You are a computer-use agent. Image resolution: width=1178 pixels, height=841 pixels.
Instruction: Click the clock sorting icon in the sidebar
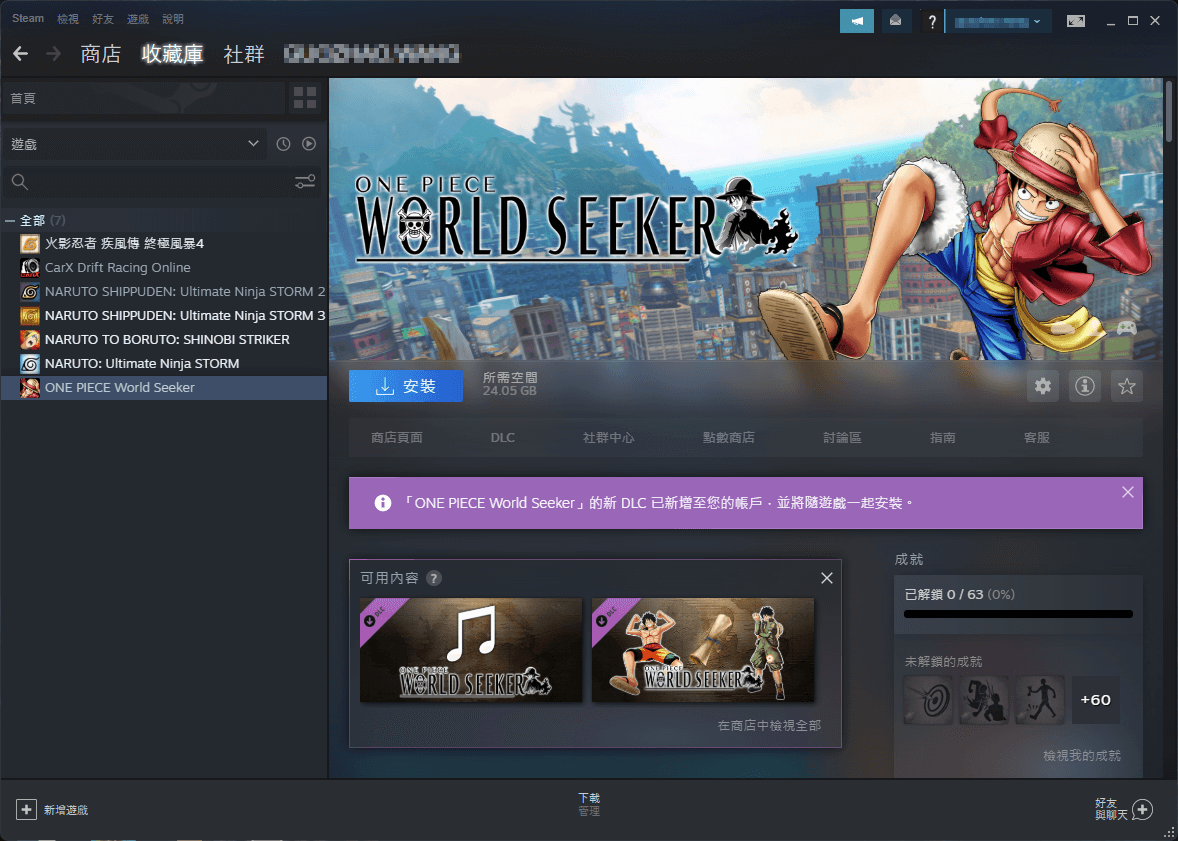(283, 143)
